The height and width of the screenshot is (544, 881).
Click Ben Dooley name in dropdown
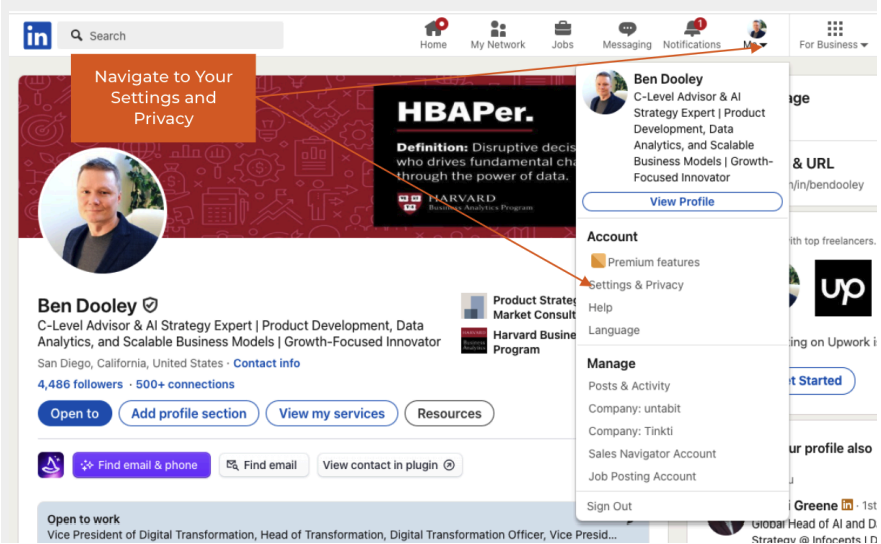click(x=668, y=79)
